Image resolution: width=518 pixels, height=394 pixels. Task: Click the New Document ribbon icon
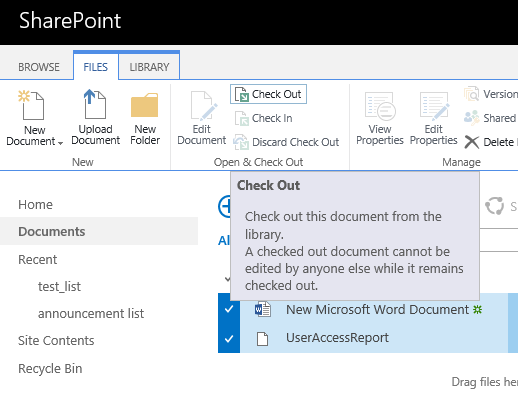click(31, 105)
